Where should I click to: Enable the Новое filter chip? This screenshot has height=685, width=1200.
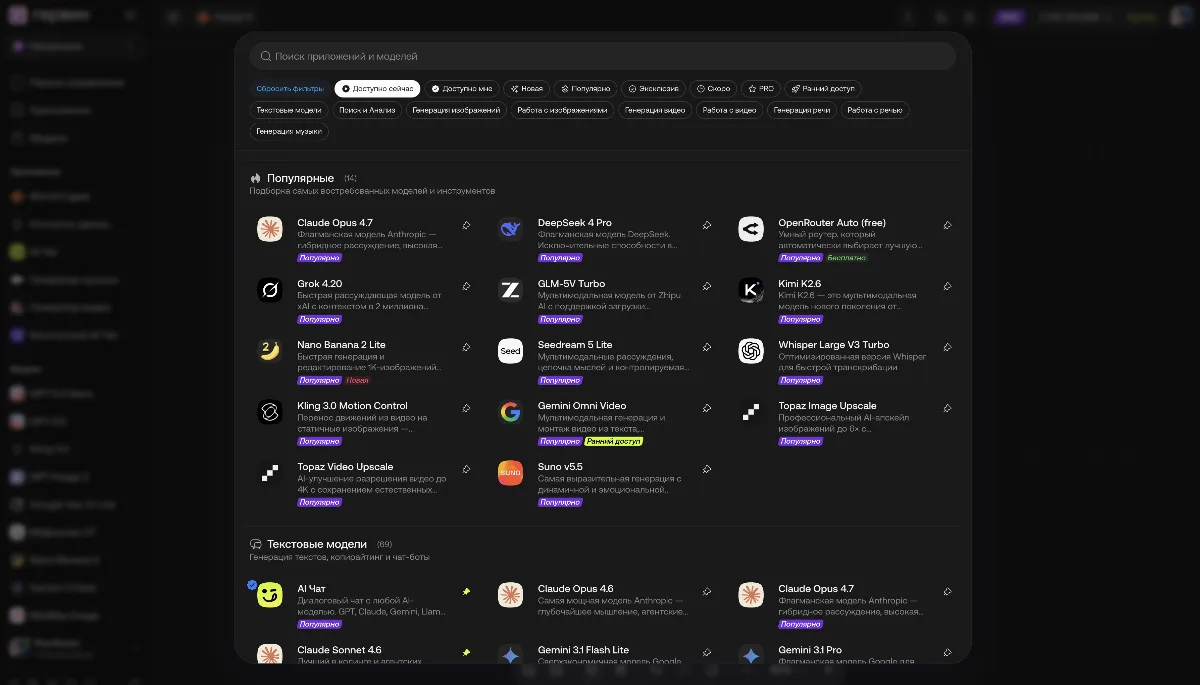[x=526, y=89]
